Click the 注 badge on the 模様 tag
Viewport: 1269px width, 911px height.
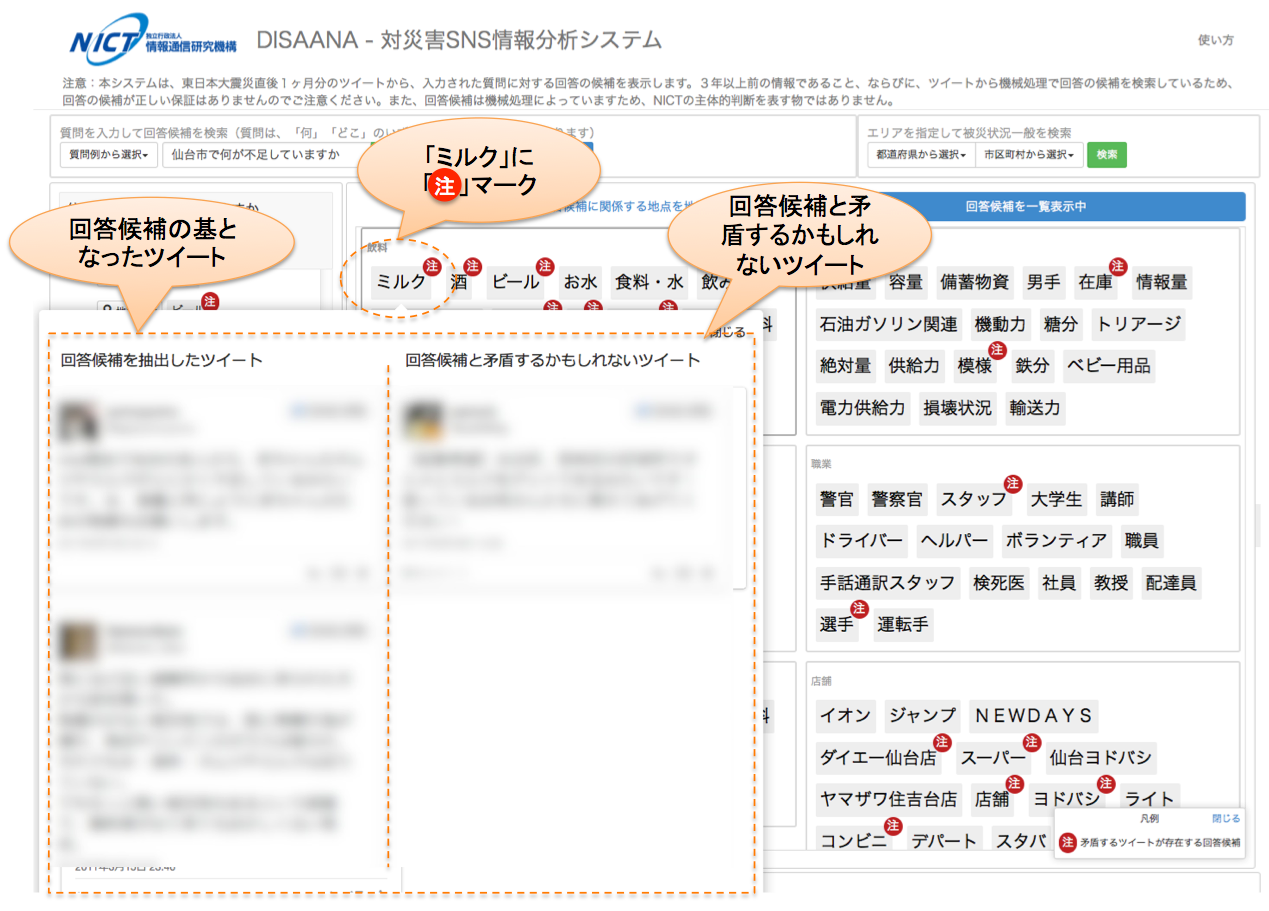coord(996,349)
